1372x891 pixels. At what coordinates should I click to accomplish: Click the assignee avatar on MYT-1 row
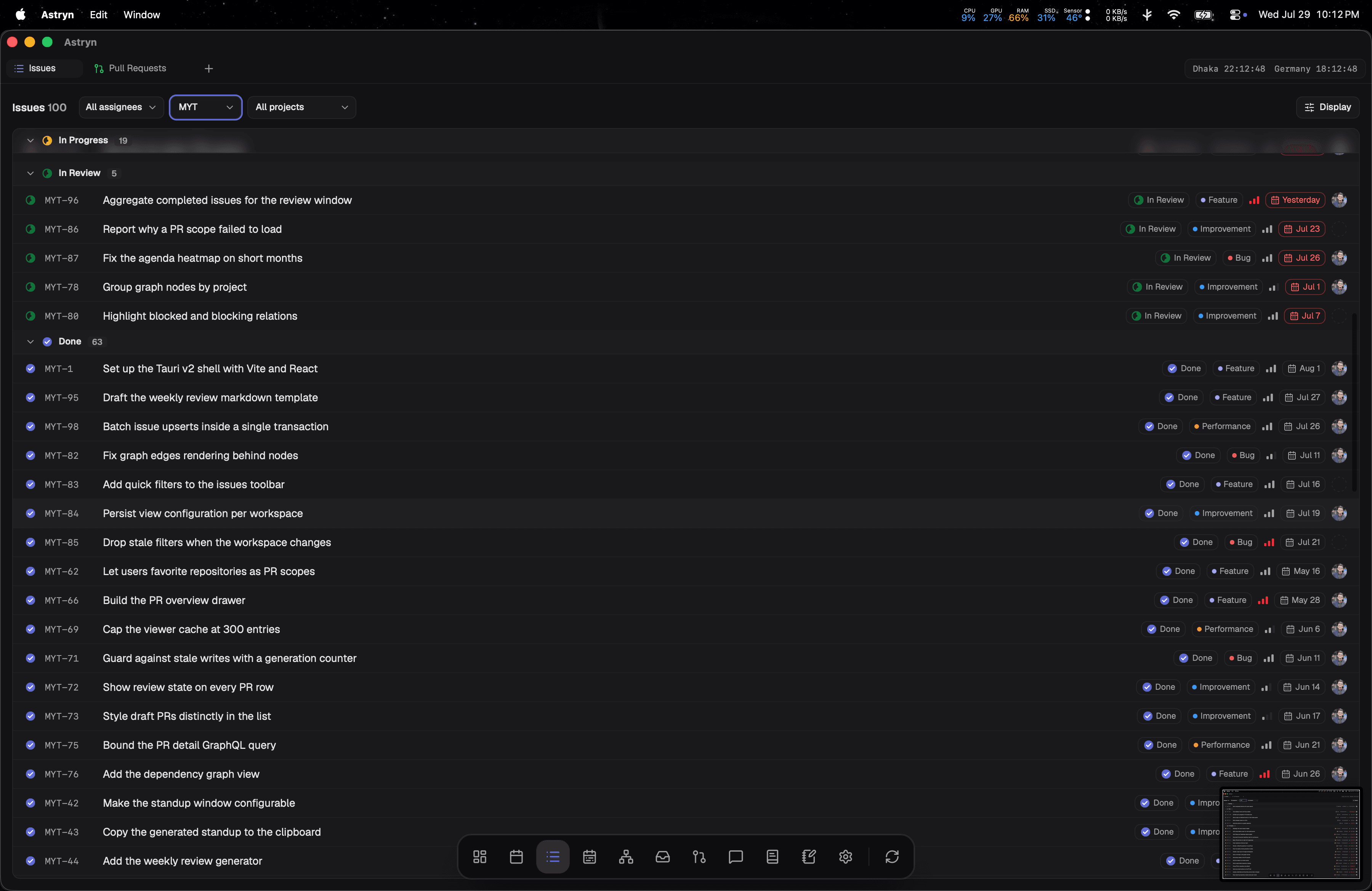[x=1339, y=368]
